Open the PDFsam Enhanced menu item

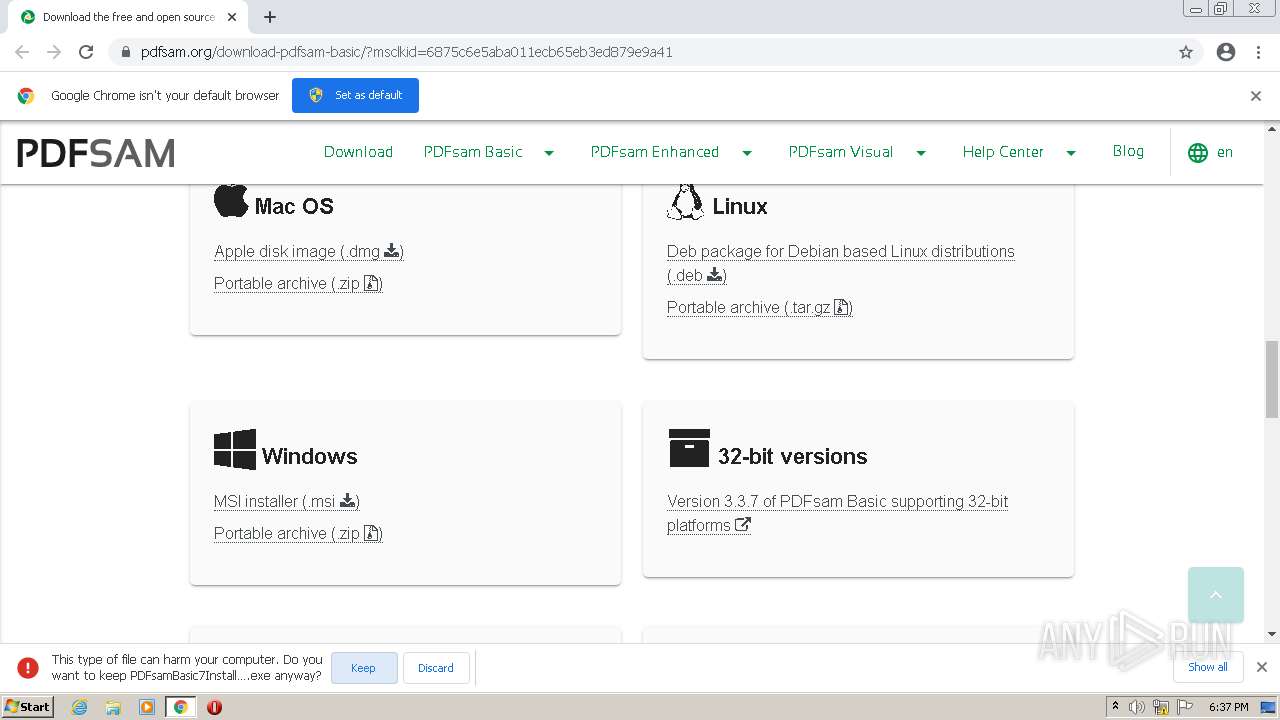click(655, 152)
